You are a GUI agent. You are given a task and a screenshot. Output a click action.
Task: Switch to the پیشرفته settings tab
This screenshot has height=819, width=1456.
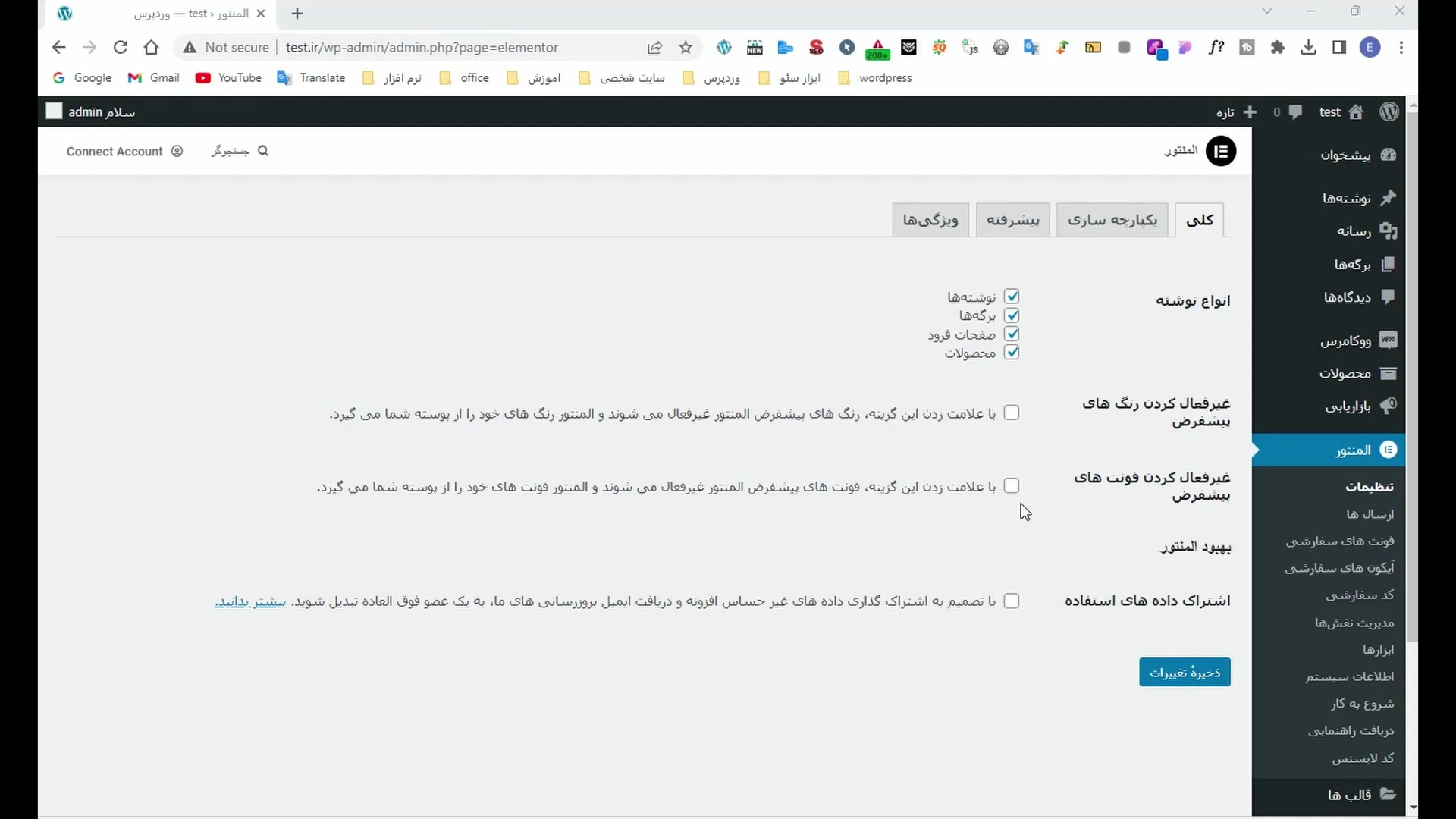tap(1012, 221)
